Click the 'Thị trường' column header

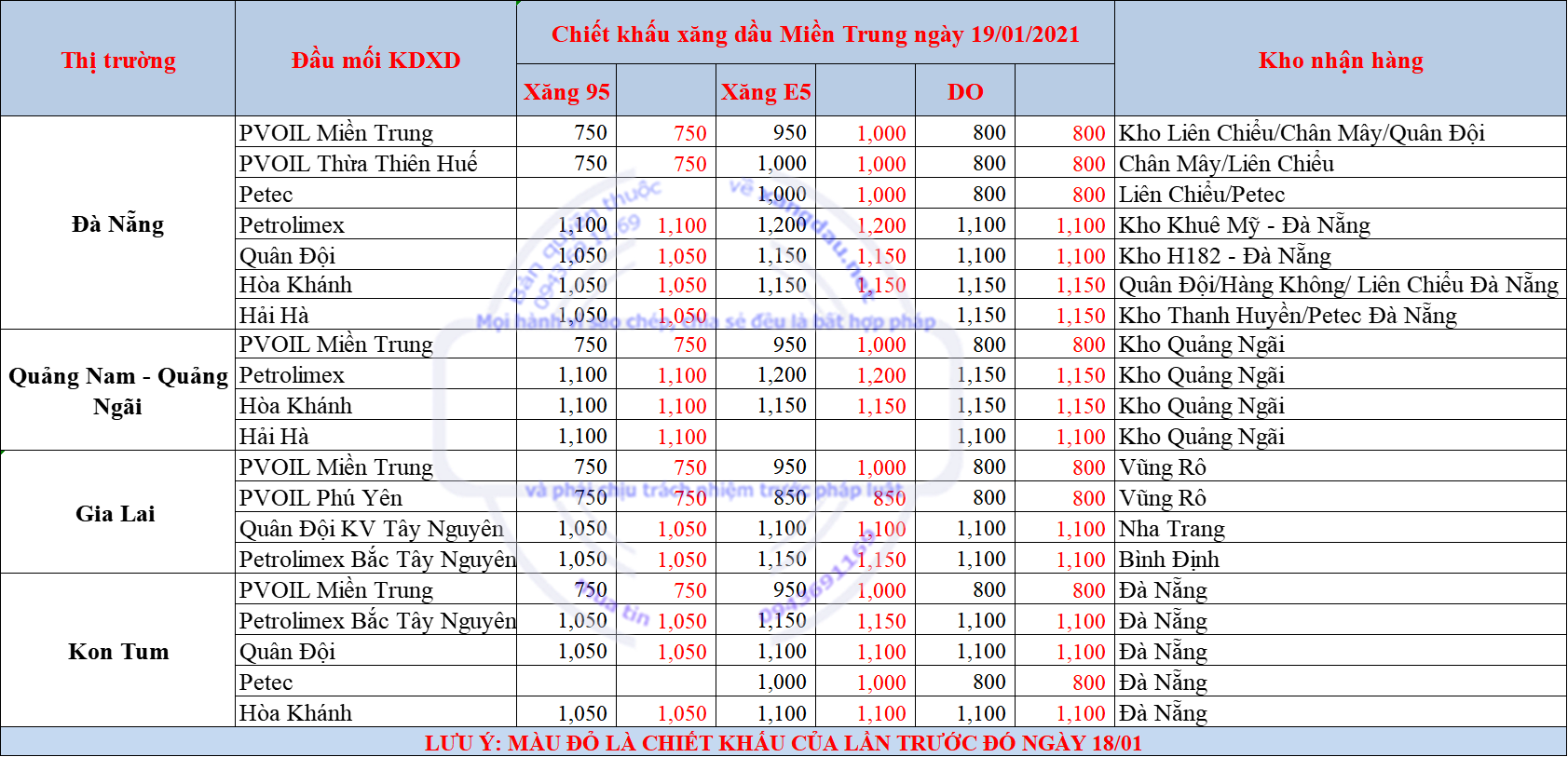(x=118, y=61)
